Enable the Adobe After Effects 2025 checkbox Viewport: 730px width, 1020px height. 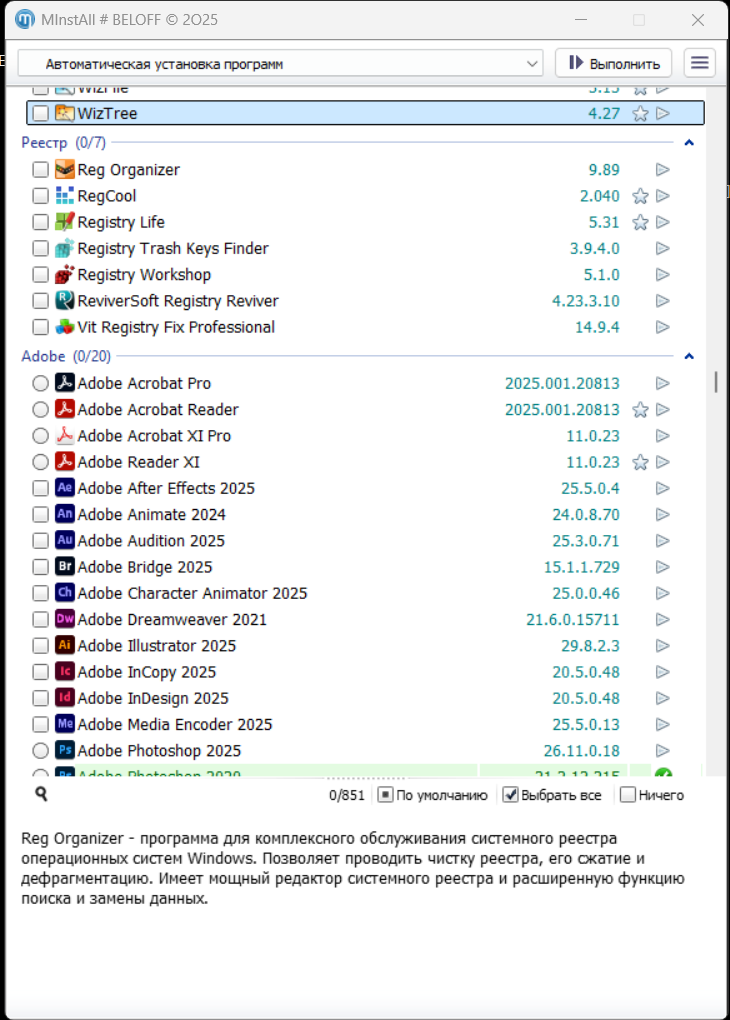point(40,488)
